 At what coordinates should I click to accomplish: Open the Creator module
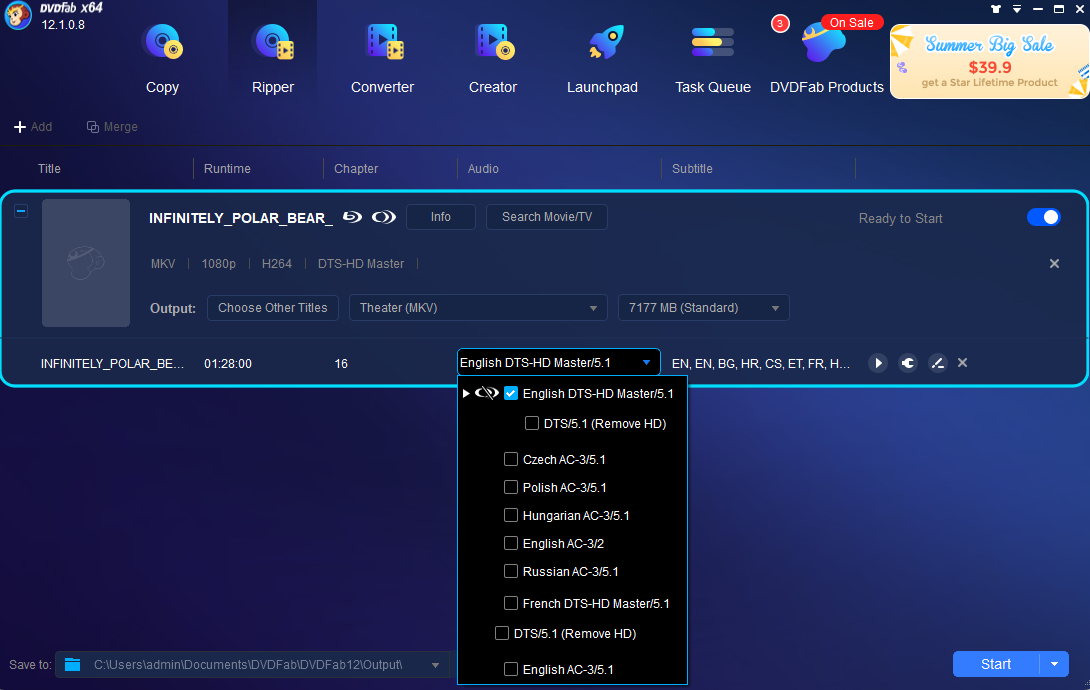coord(493,56)
